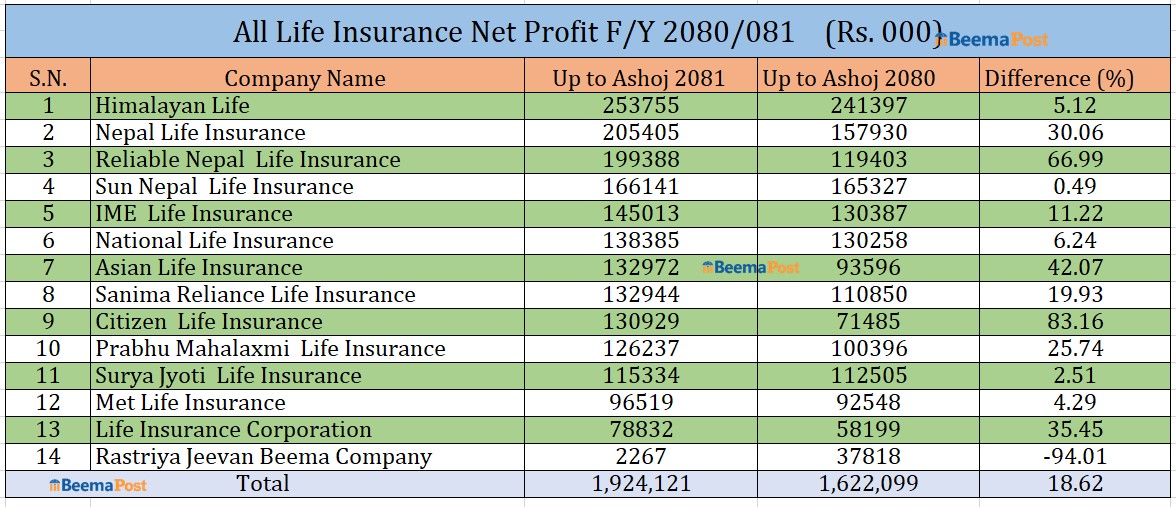This screenshot has height=507, width=1176.
Task: Click the 'Difference (%)' column header
Action: [x=1059, y=78]
